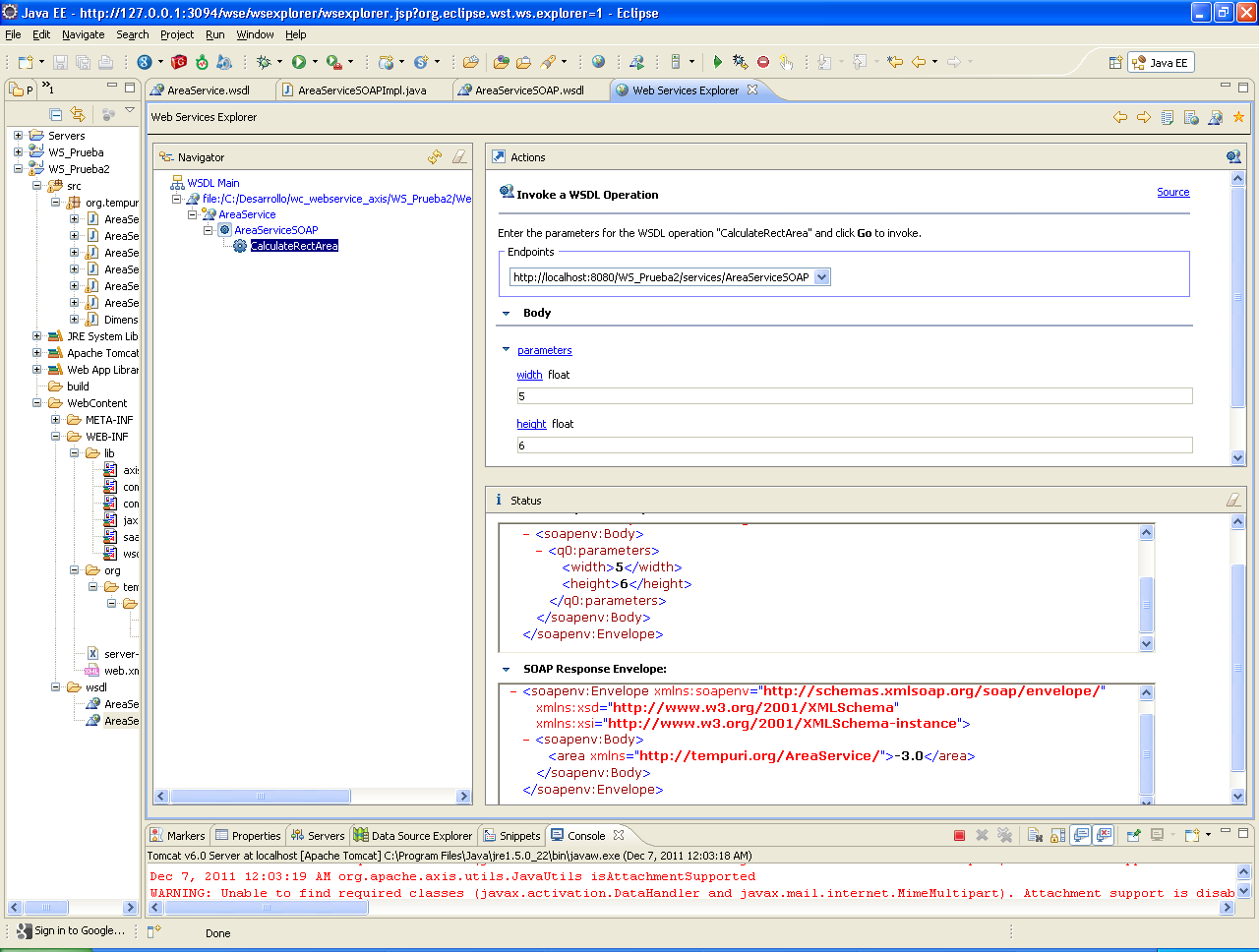
Task: Collapse all in the Project Explorer
Action: (56, 114)
